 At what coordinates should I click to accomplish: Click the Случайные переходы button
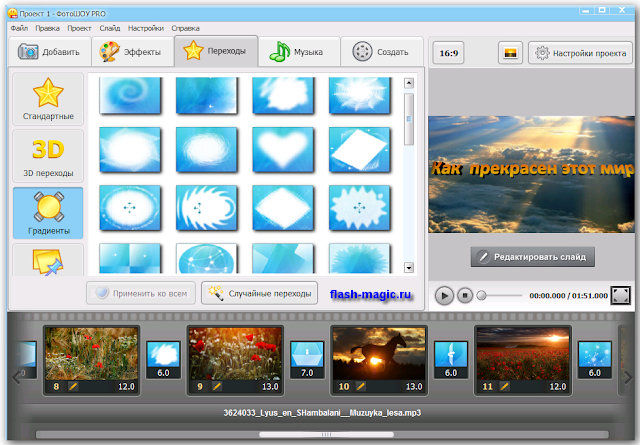point(260,293)
